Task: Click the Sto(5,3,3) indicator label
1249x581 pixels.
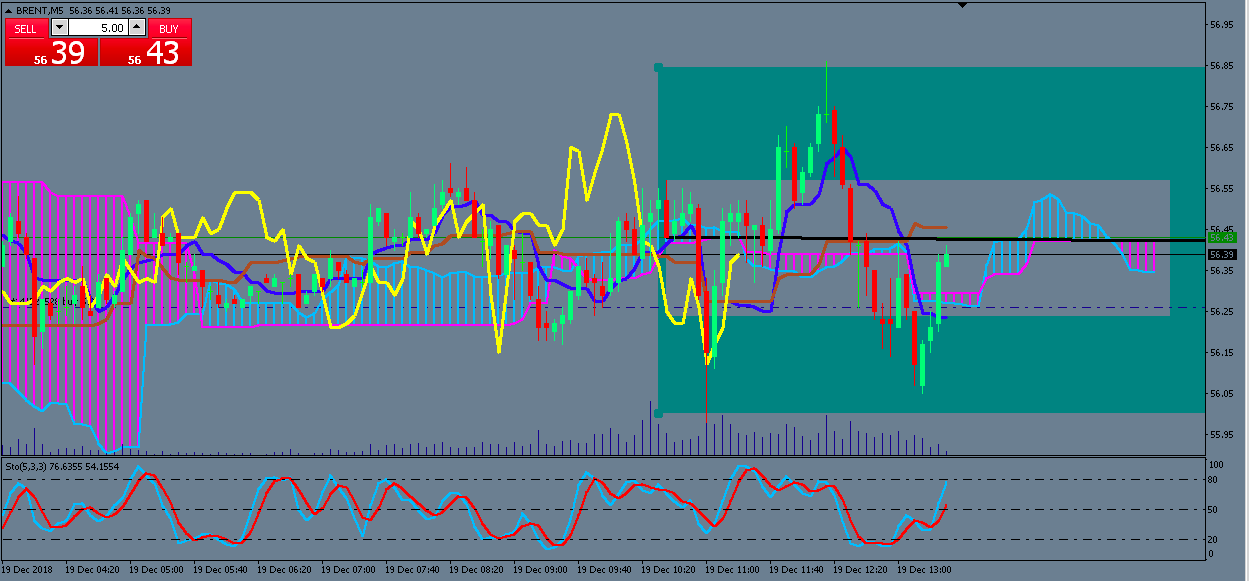Action: click(x=26, y=466)
